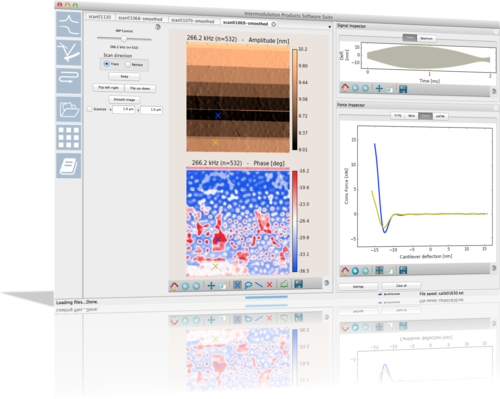Image resolution: width=500 pixels, height=399 pixels.
Task: Click forward arrow in Signal Inspector toolbar
Action: [x=365, y=88]
